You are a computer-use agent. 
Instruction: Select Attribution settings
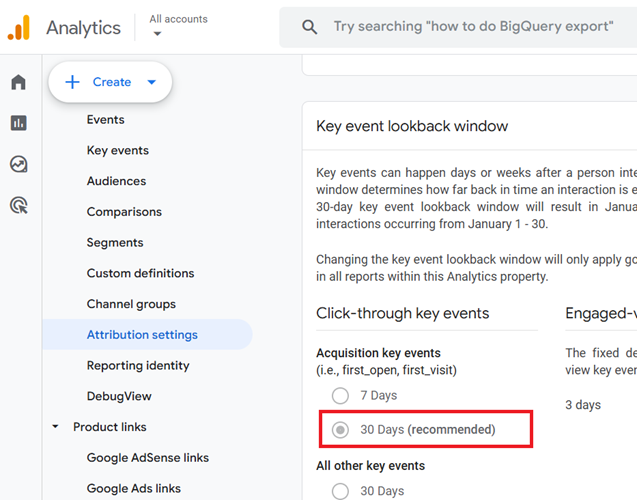[x=147, y=334]
